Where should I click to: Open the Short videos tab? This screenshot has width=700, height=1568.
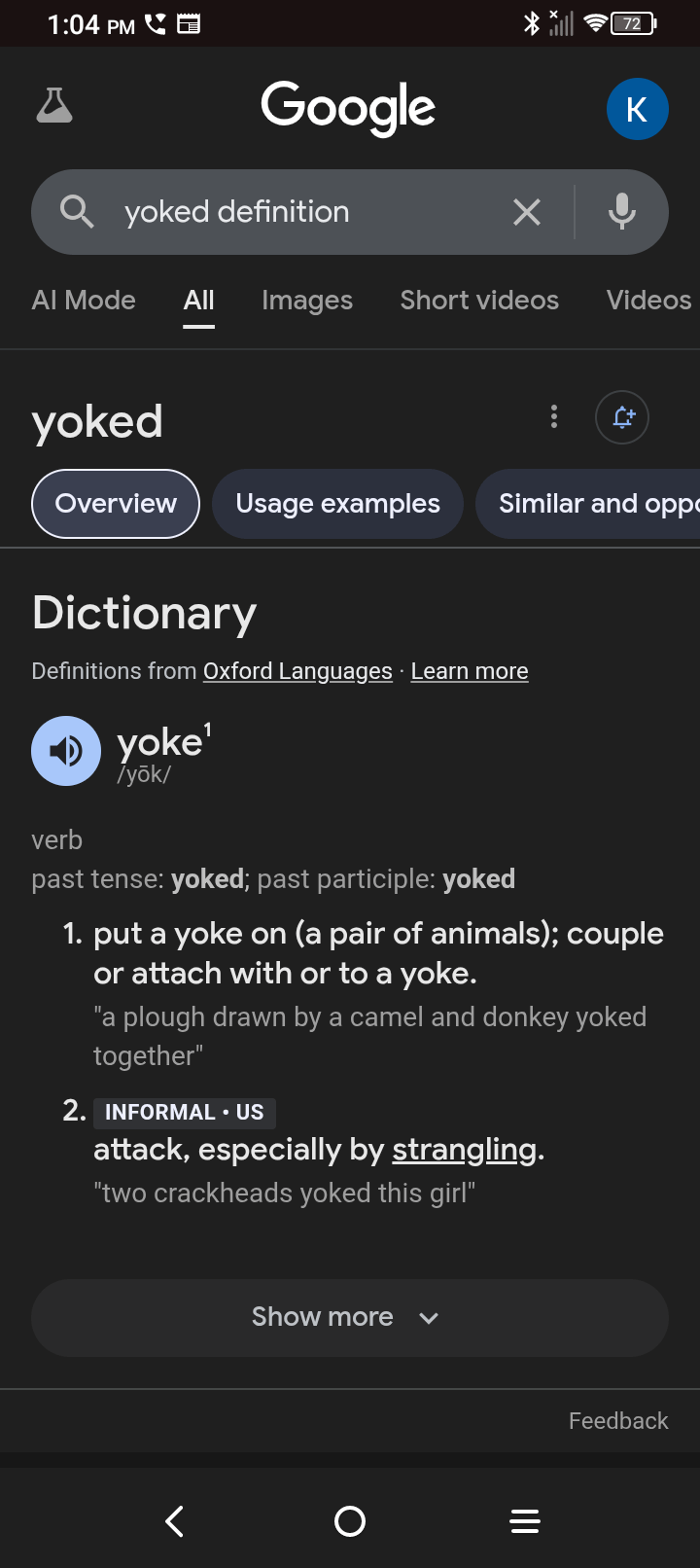point(479,301)
